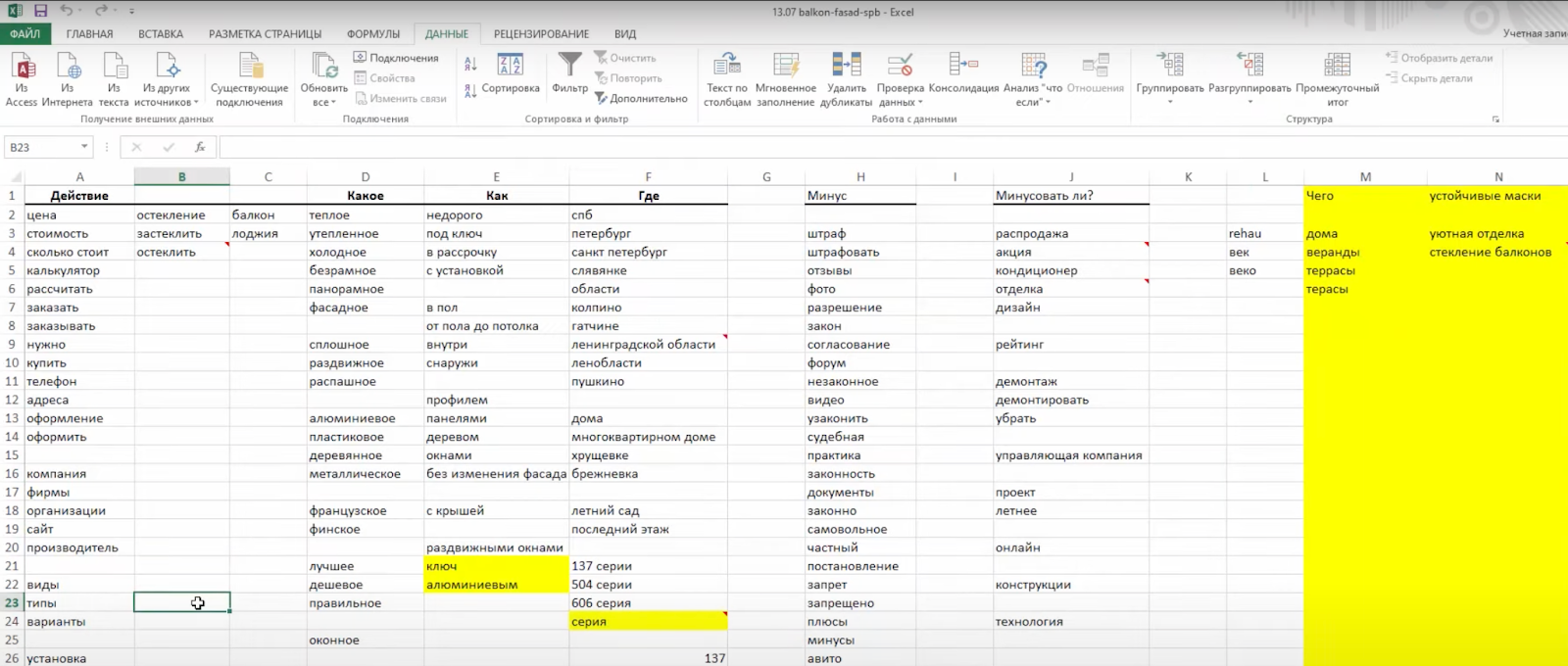Screen dimensions: 1568x666
Task: Open the Сортировка sort dialog icon
Action: coord(511,66)
